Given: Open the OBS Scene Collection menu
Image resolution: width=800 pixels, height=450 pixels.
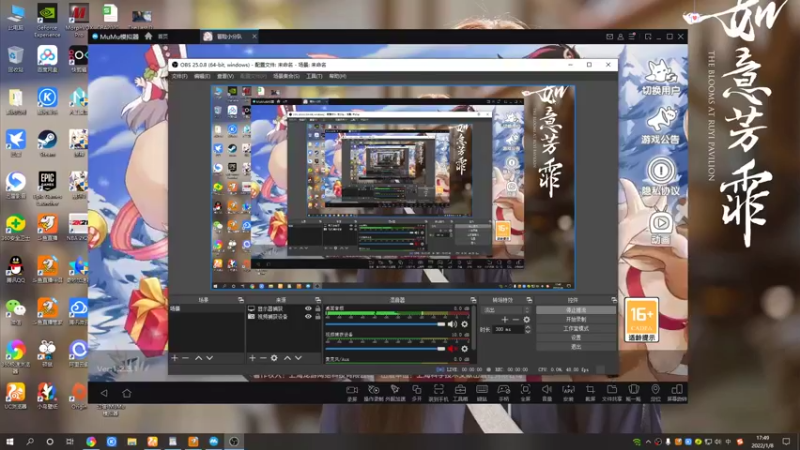Looking at the screenshot, I should tap(286, 76).
